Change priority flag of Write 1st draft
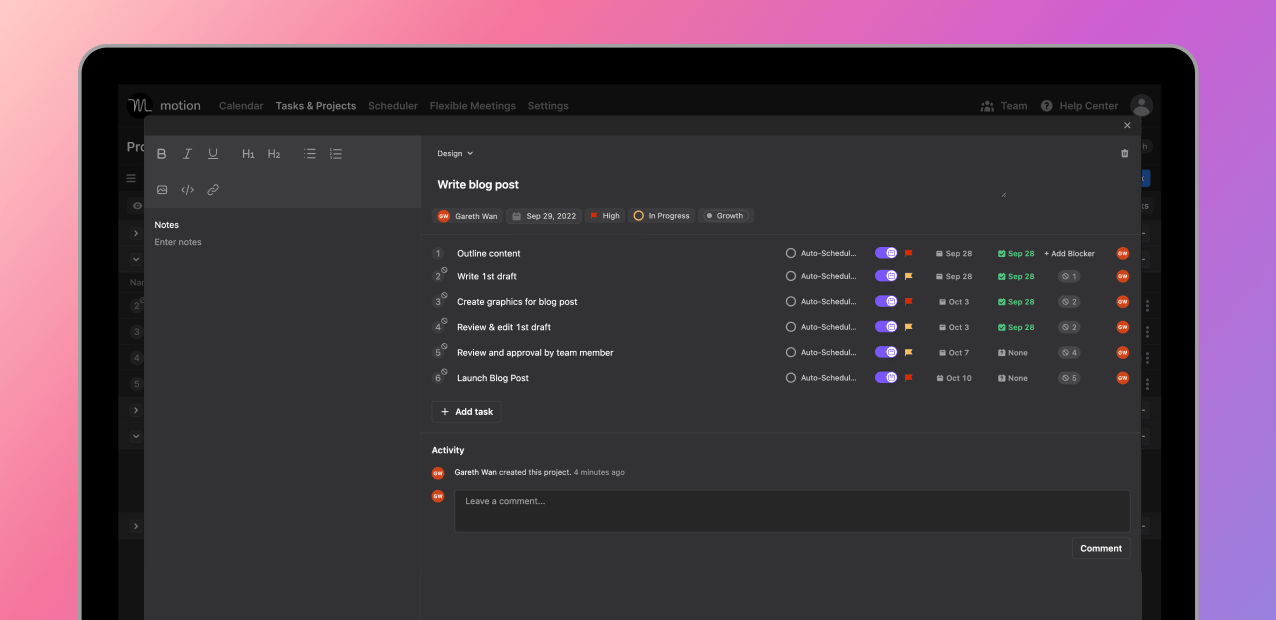This screenshot has height=620, width=1276. pyautogui.click(x=909, y=276)
